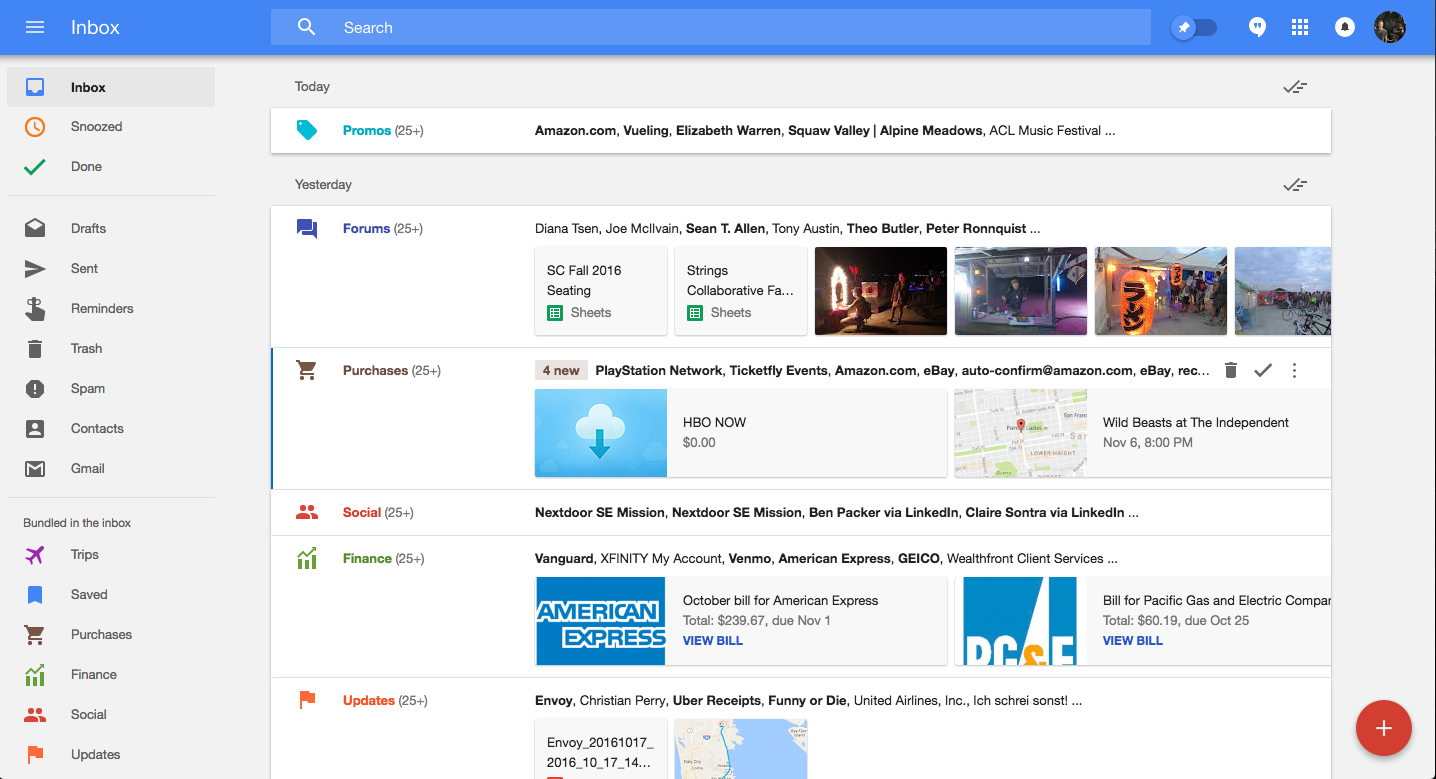
Task: Sweep all Yesterday items done
Action: pyautogui.click(x=1295, y=185)
